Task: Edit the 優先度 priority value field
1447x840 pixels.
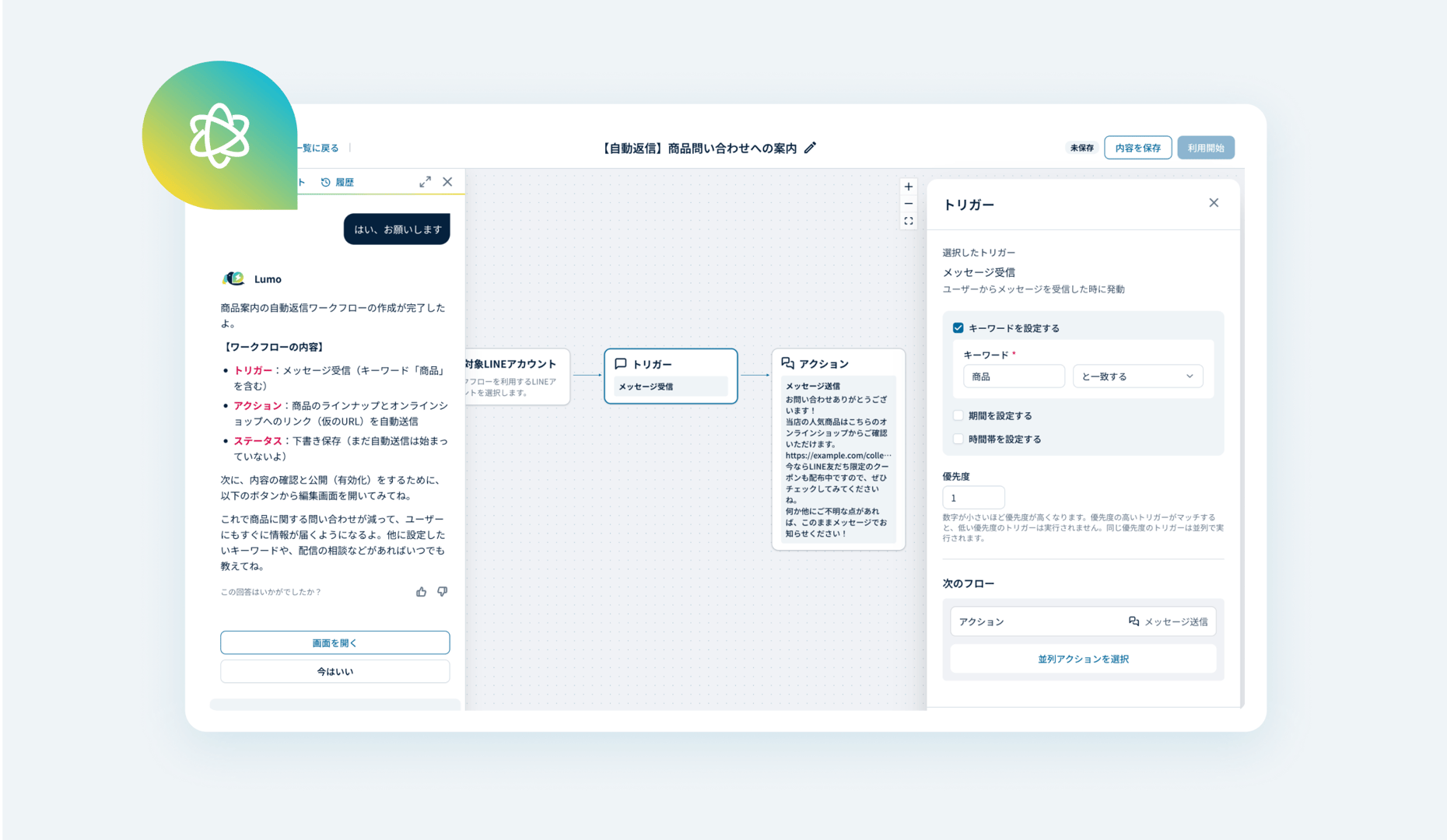Action: [973, 497]
